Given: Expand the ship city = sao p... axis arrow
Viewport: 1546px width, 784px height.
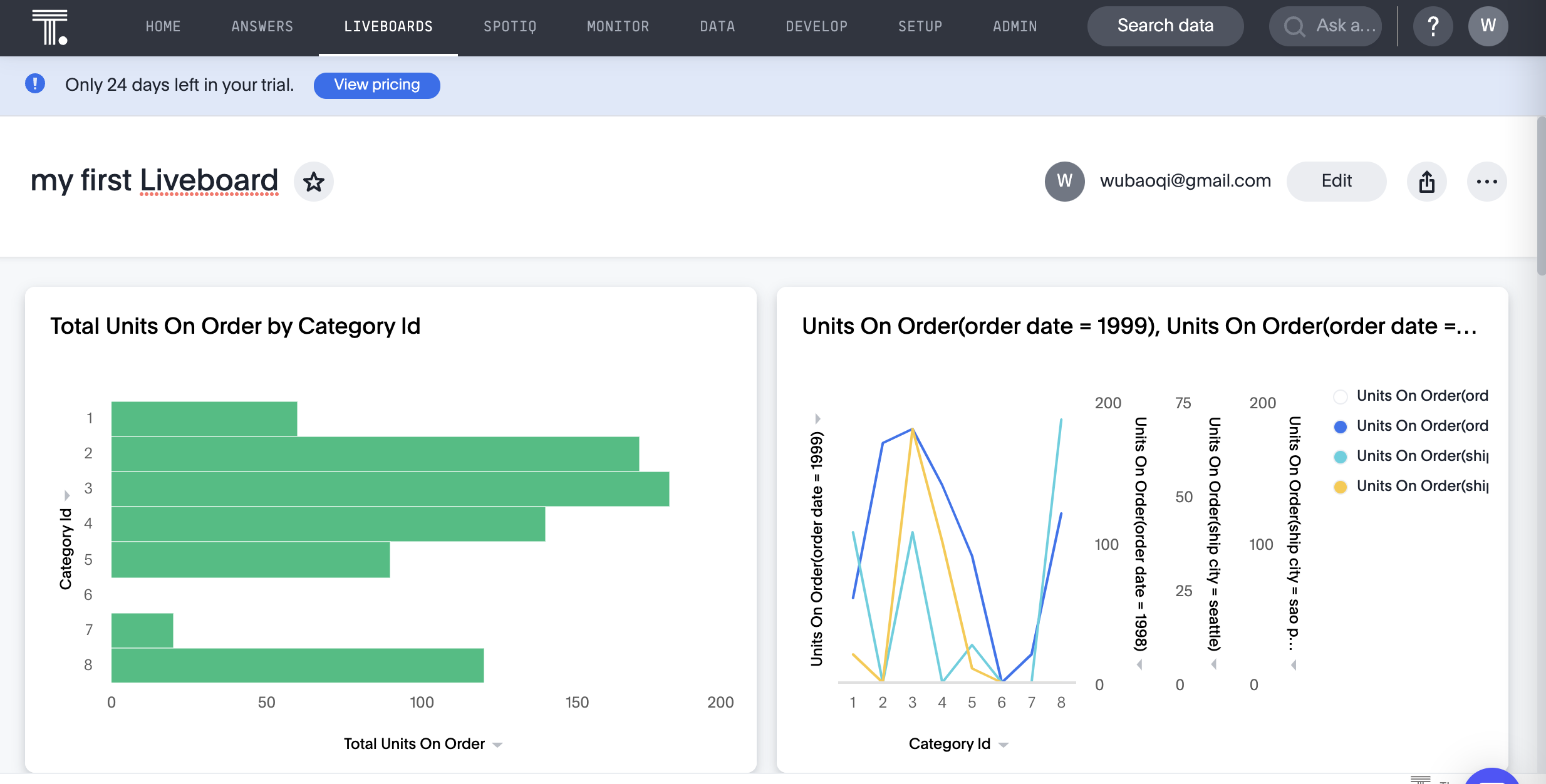Looking at the screenshot, I should pyautogui.click(x=1294, y=664).
